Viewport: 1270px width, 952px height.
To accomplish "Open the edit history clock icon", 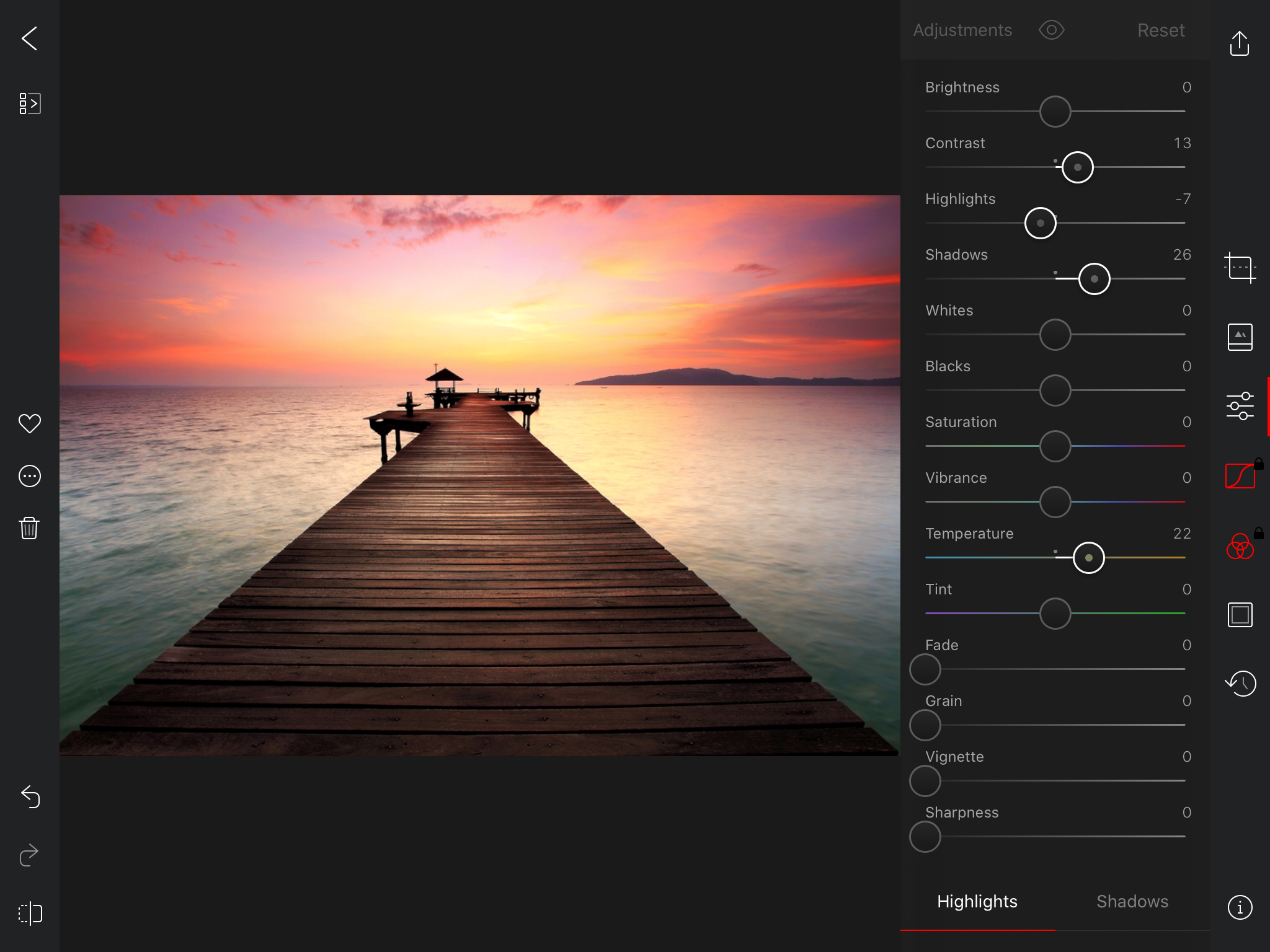I will click(x=1240, y=683).
